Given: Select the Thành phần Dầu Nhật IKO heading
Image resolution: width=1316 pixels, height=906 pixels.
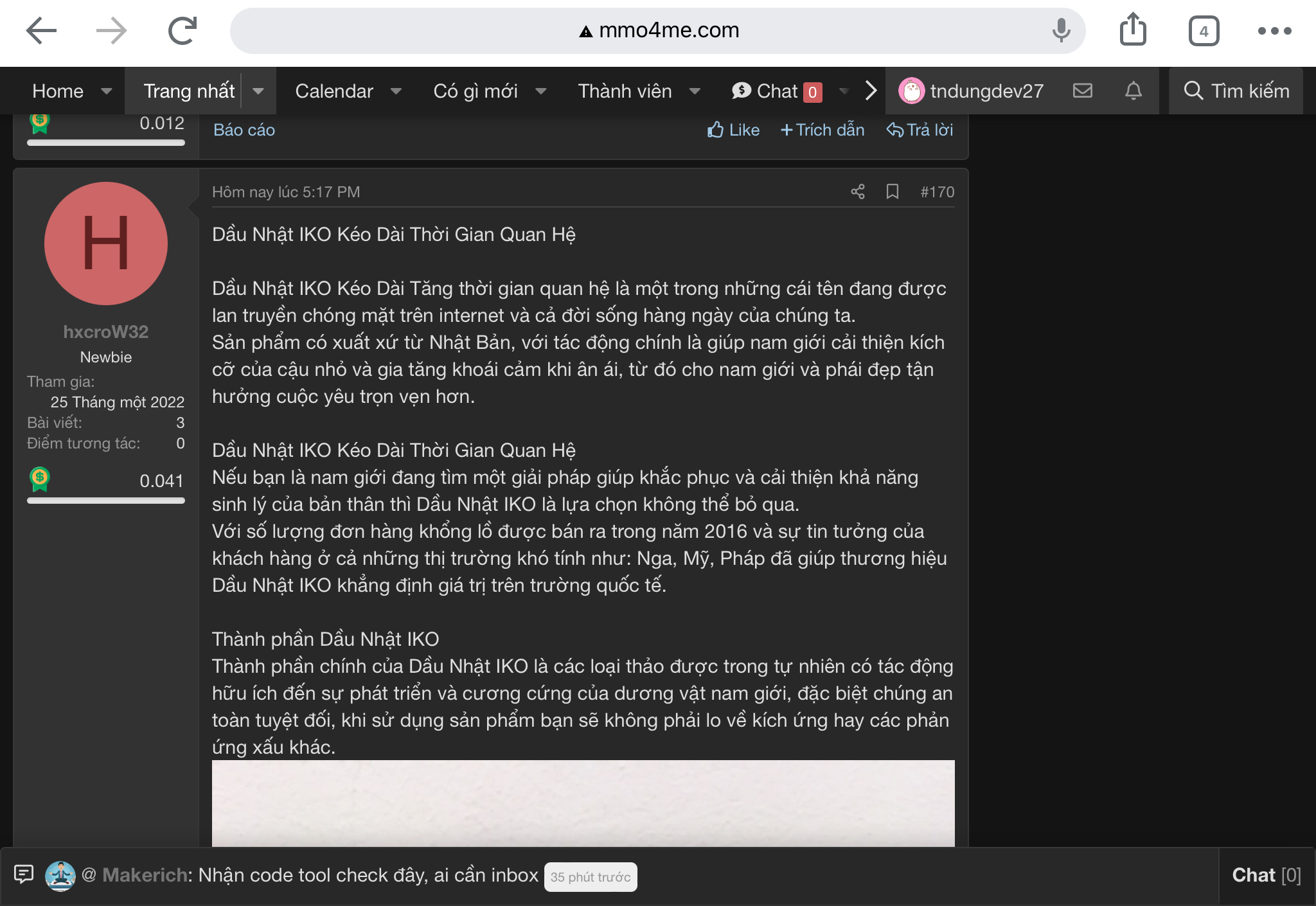Looking at the screenshot, I should pyautogui.click(x=326, y=639).
